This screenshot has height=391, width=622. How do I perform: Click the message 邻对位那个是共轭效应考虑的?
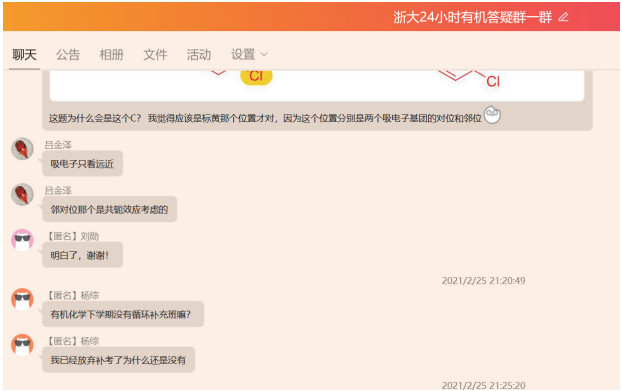coord(109,209)
